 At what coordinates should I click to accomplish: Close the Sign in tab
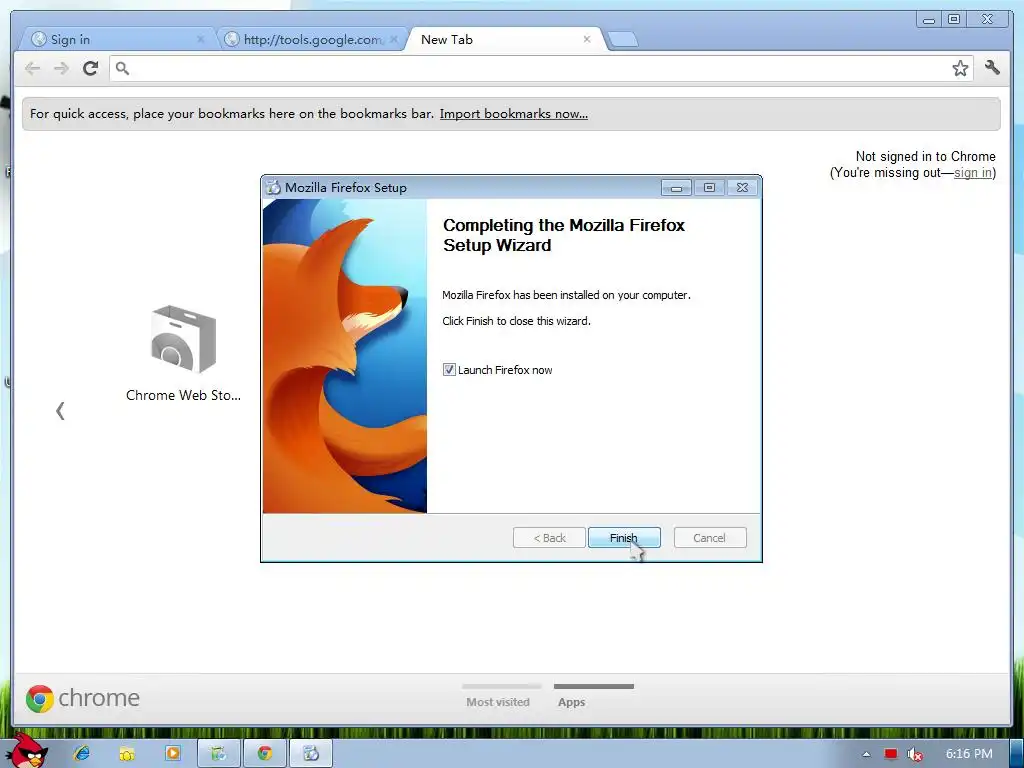[x=200, y=40]
